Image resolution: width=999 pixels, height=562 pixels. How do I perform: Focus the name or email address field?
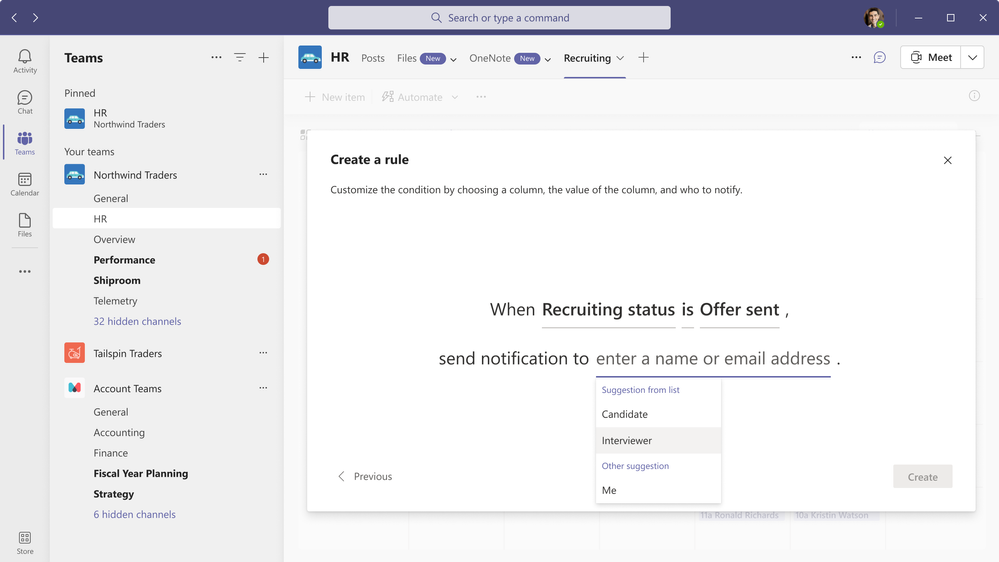click(713, 359)
